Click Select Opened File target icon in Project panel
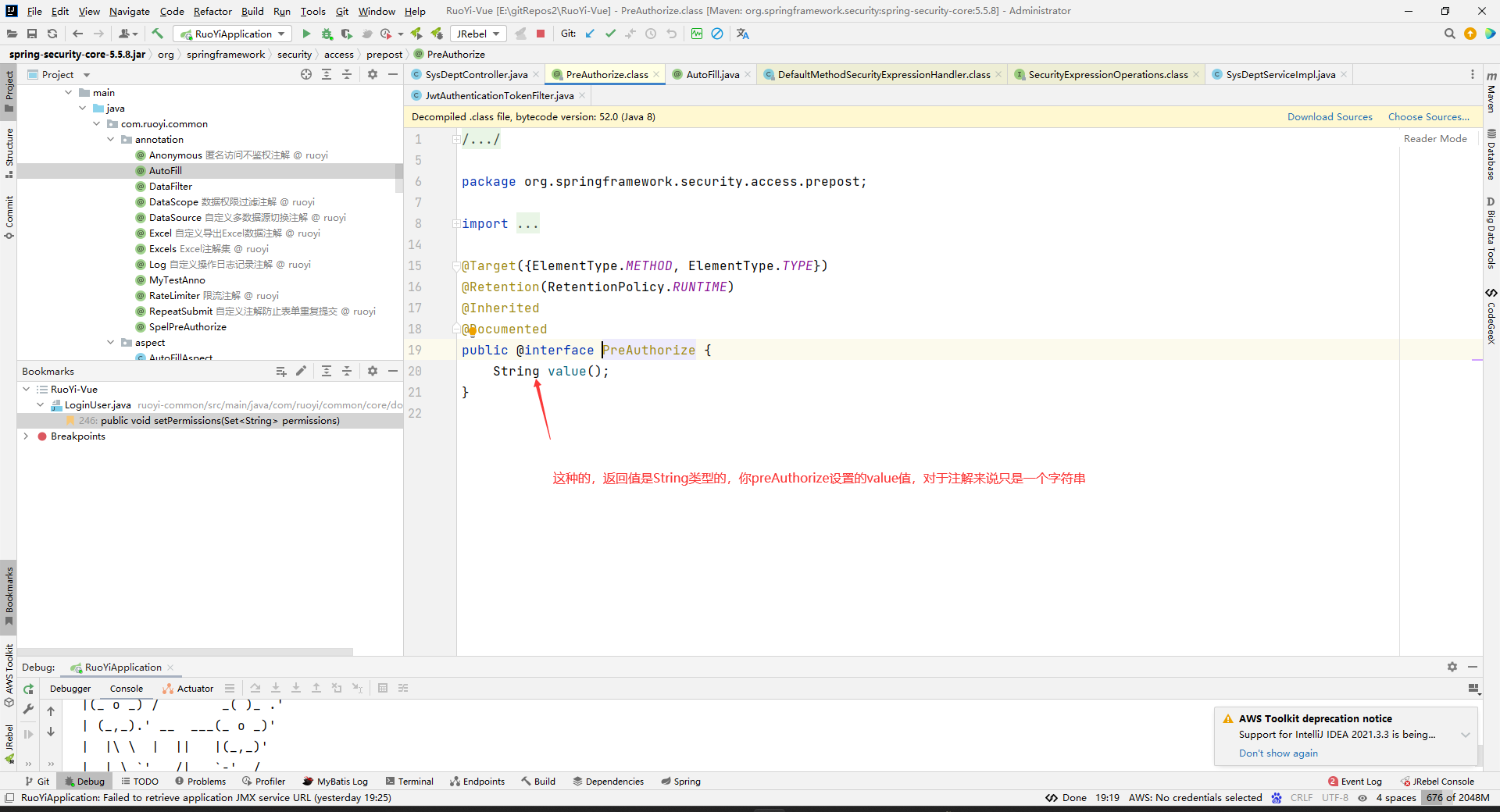This screenshot has width=1500, height=812. click(x=306, y=74)
